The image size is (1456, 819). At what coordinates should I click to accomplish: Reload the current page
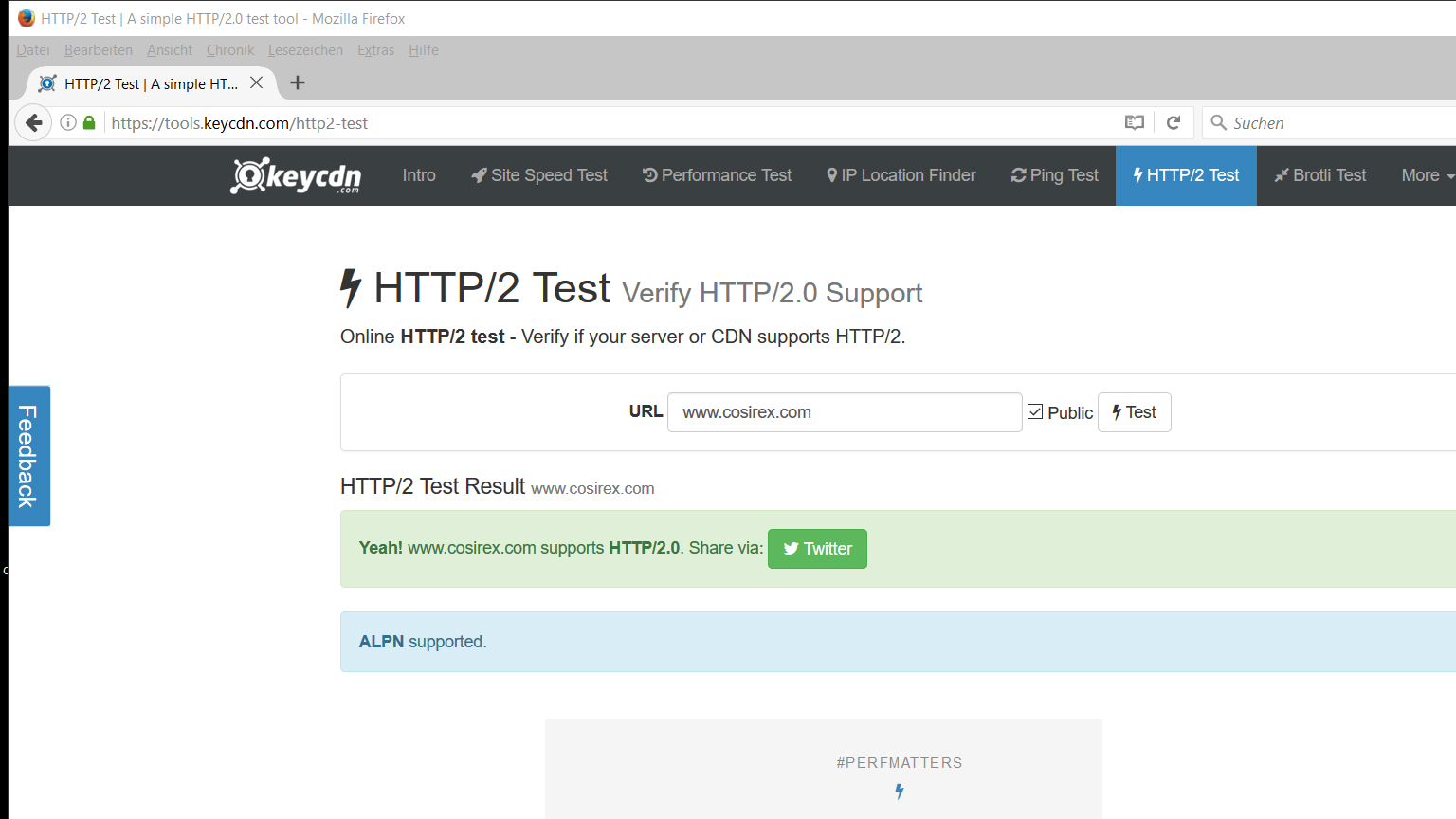(x=1174, y=122)
